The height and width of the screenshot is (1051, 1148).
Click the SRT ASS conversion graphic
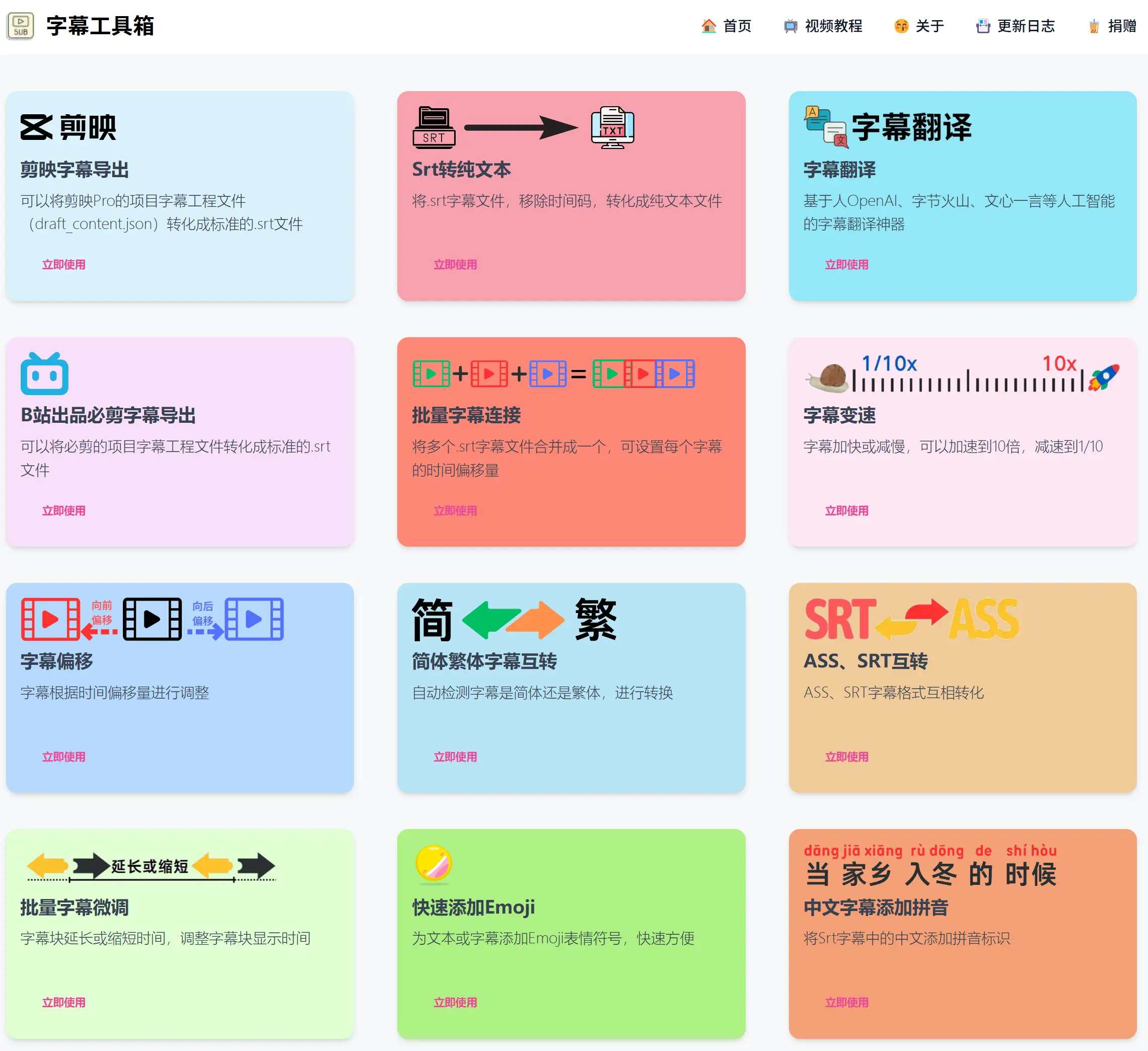912,620
